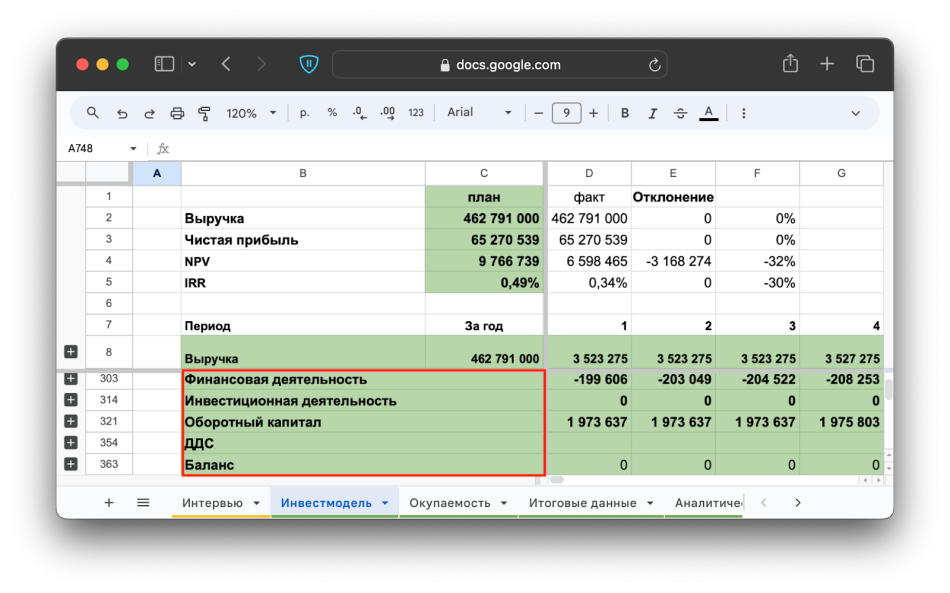Select the paint format roller tool
950x593 pixels.
[x=204, y=113]
